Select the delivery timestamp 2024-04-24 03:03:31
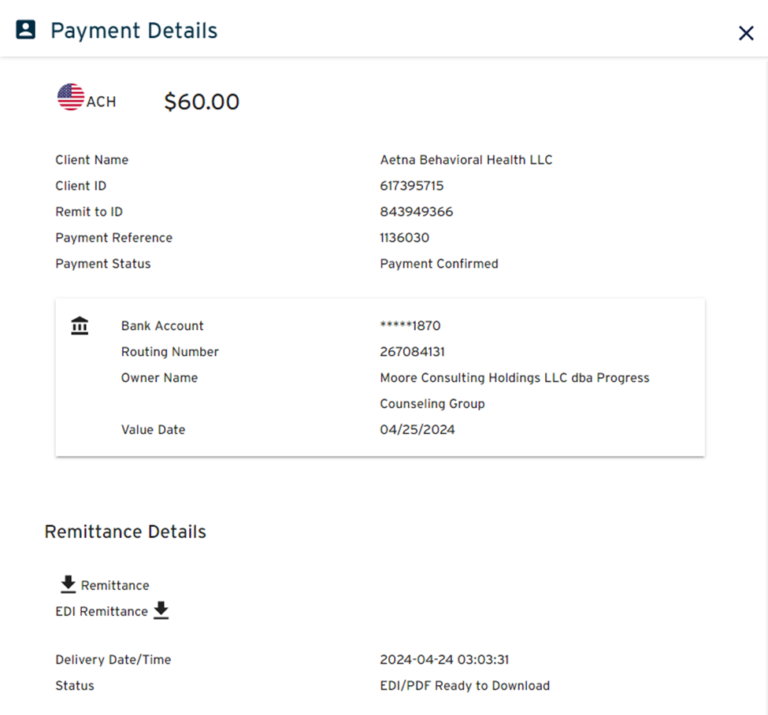 click(445, 660)
